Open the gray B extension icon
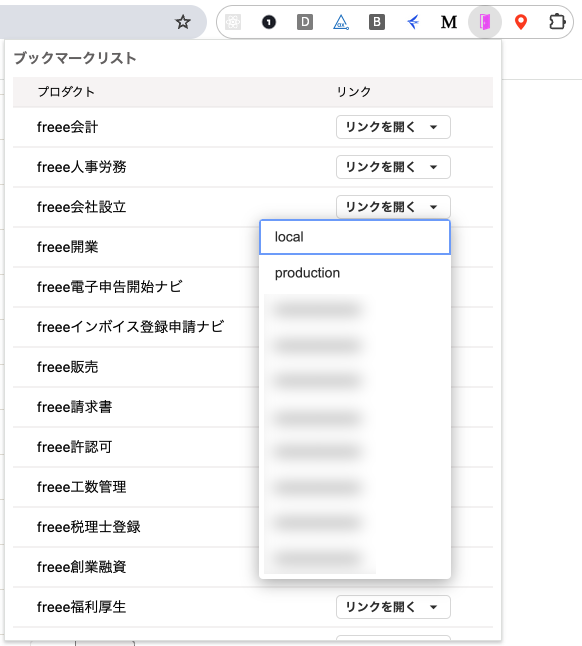 [377, 22]
